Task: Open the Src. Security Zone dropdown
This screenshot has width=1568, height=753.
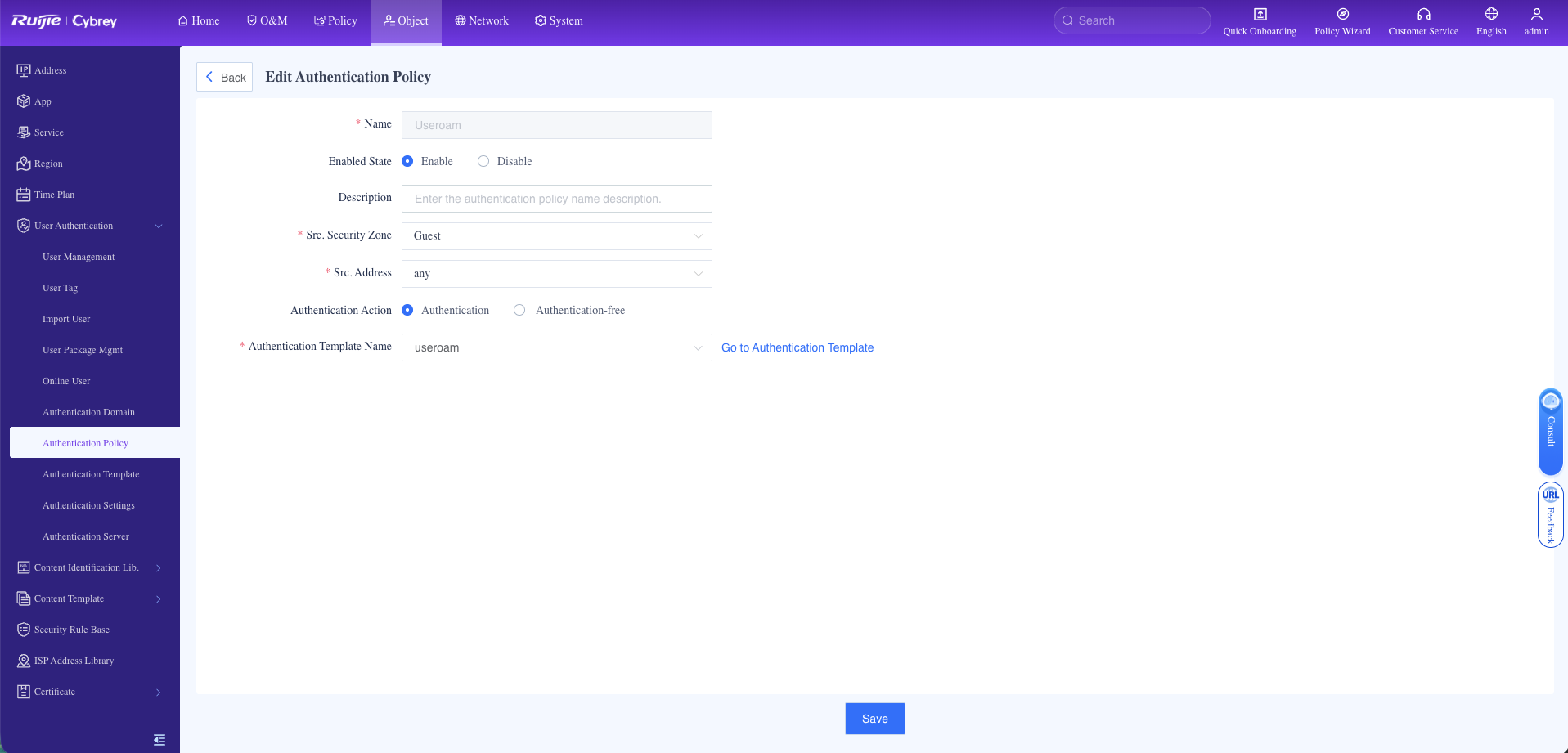Action: pos(556,236)
